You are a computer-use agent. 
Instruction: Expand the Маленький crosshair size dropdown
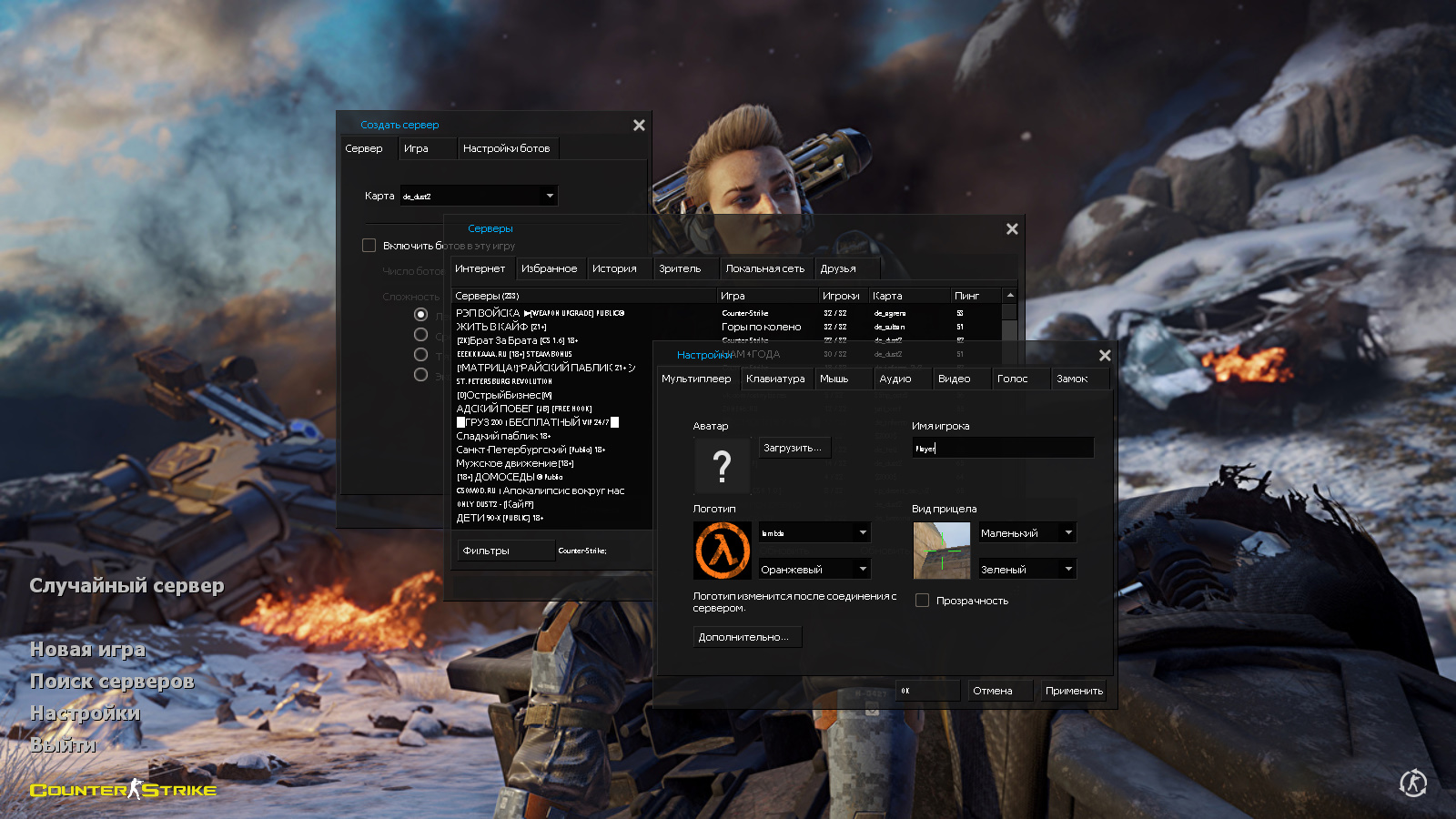(x=1026, y=533)
